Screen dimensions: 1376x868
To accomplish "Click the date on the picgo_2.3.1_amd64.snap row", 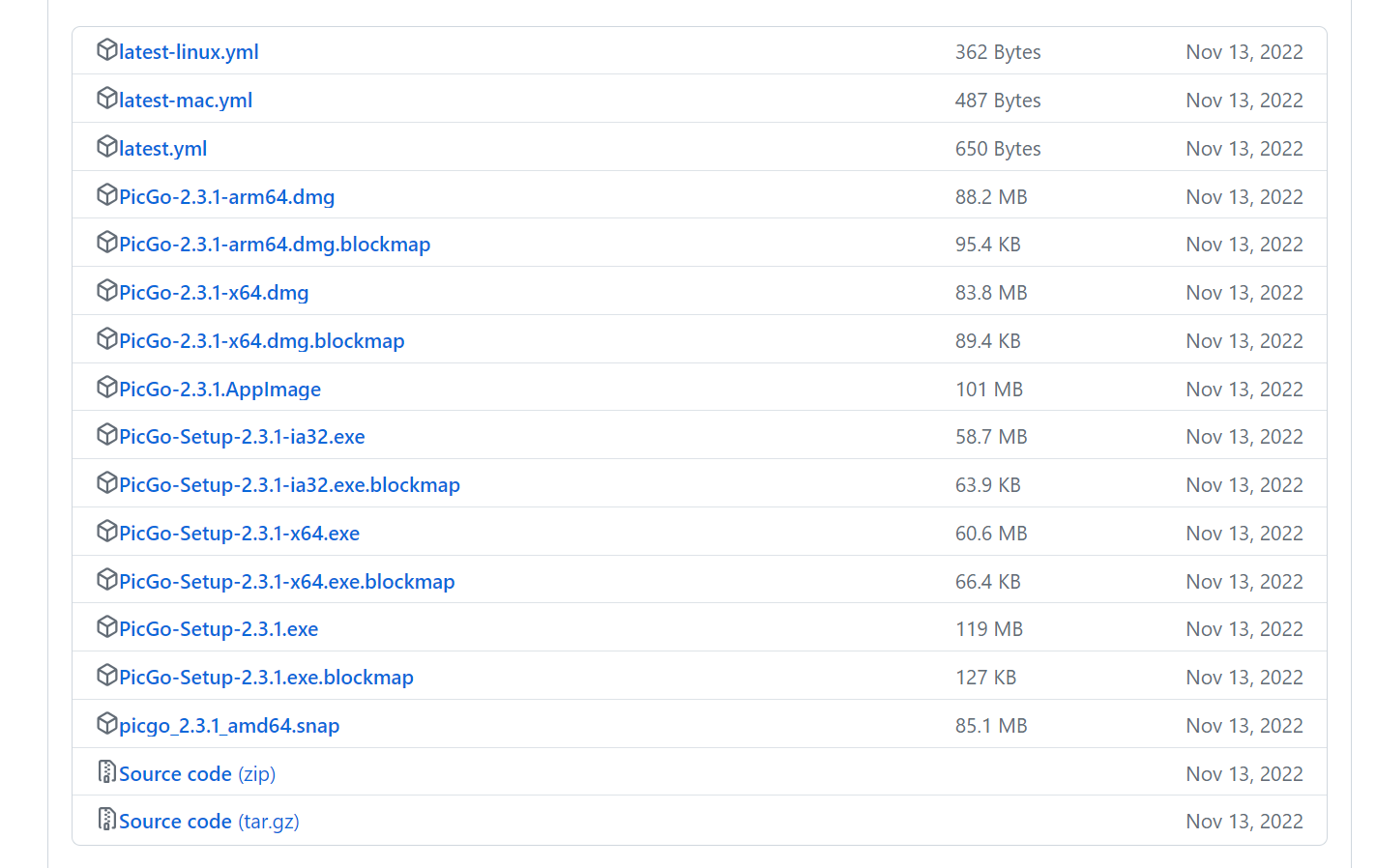I will click(1244, 726).
